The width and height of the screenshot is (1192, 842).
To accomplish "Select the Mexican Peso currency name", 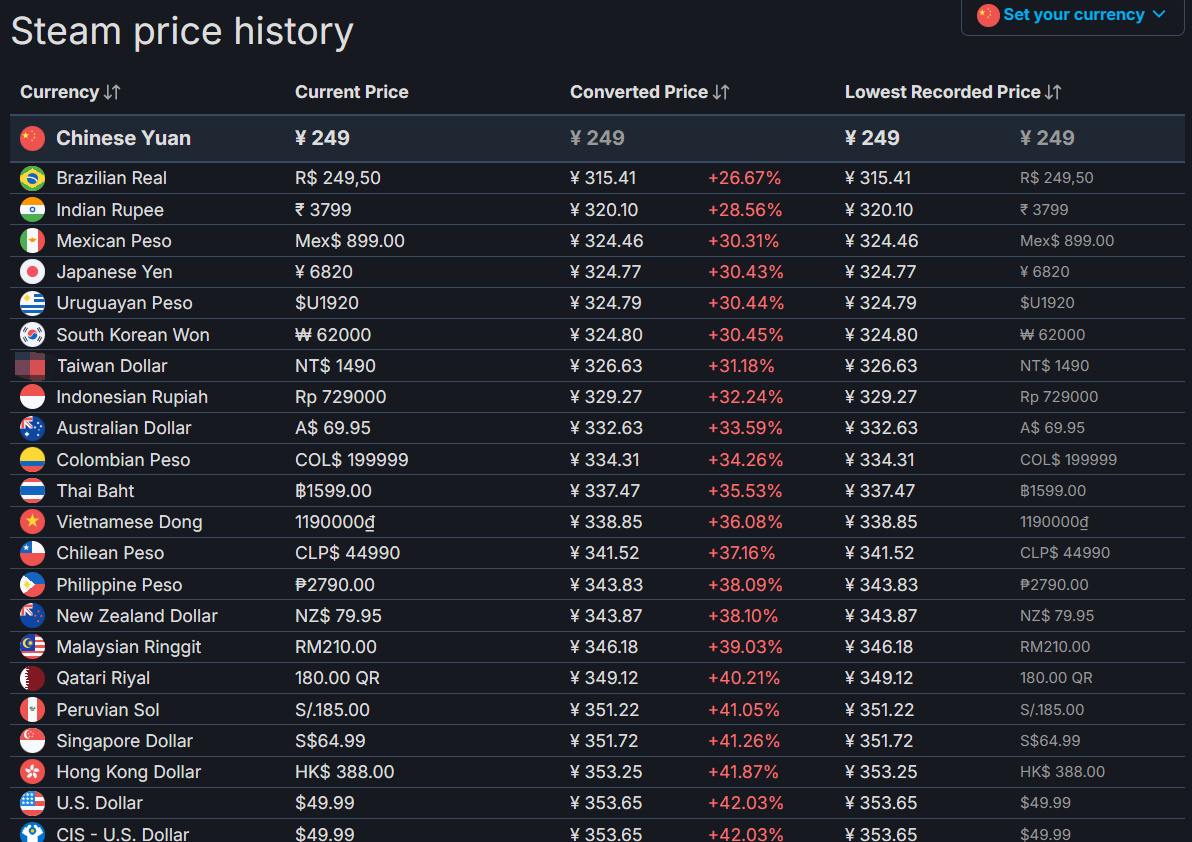I will point(114,241).
